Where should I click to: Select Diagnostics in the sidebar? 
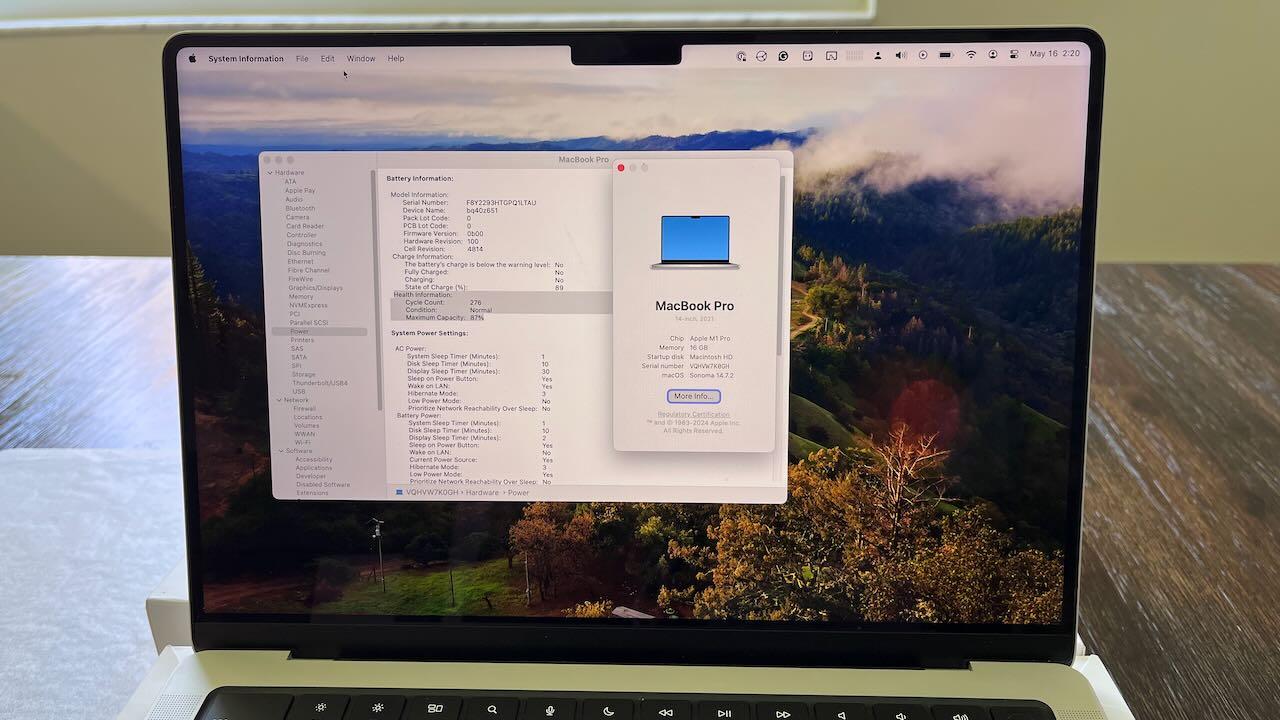[x=305, y=244]
